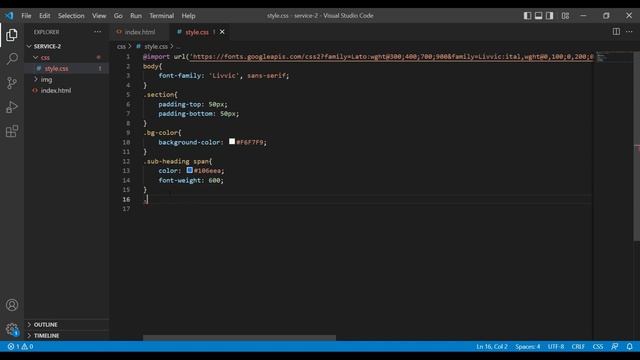Screen dimensions: 640x360
Task: Open editor More Actions ellipsis
Action: coord(629,31)
